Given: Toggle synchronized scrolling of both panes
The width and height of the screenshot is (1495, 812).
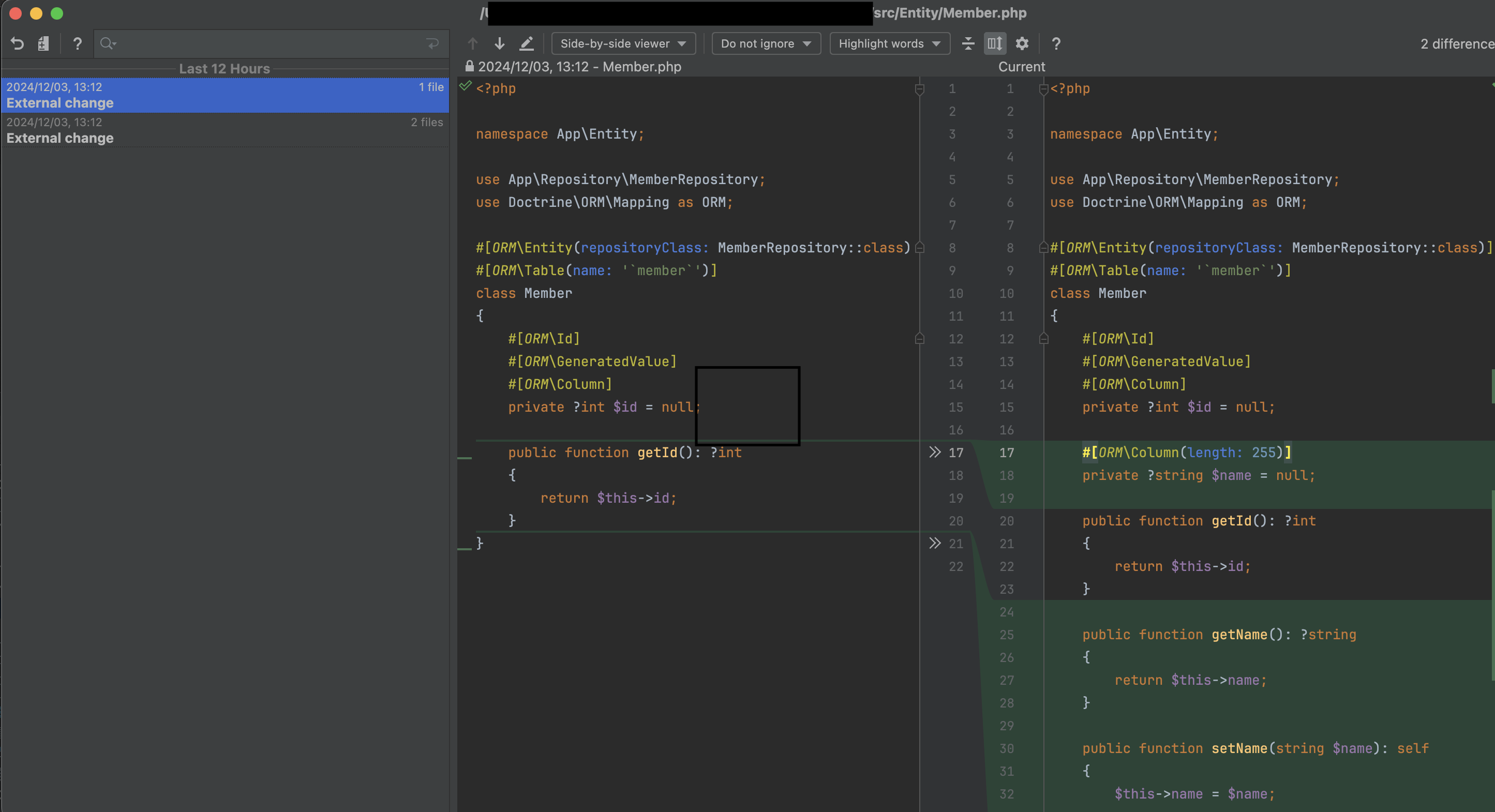Looking at the screenshot, I should point(995,43).
